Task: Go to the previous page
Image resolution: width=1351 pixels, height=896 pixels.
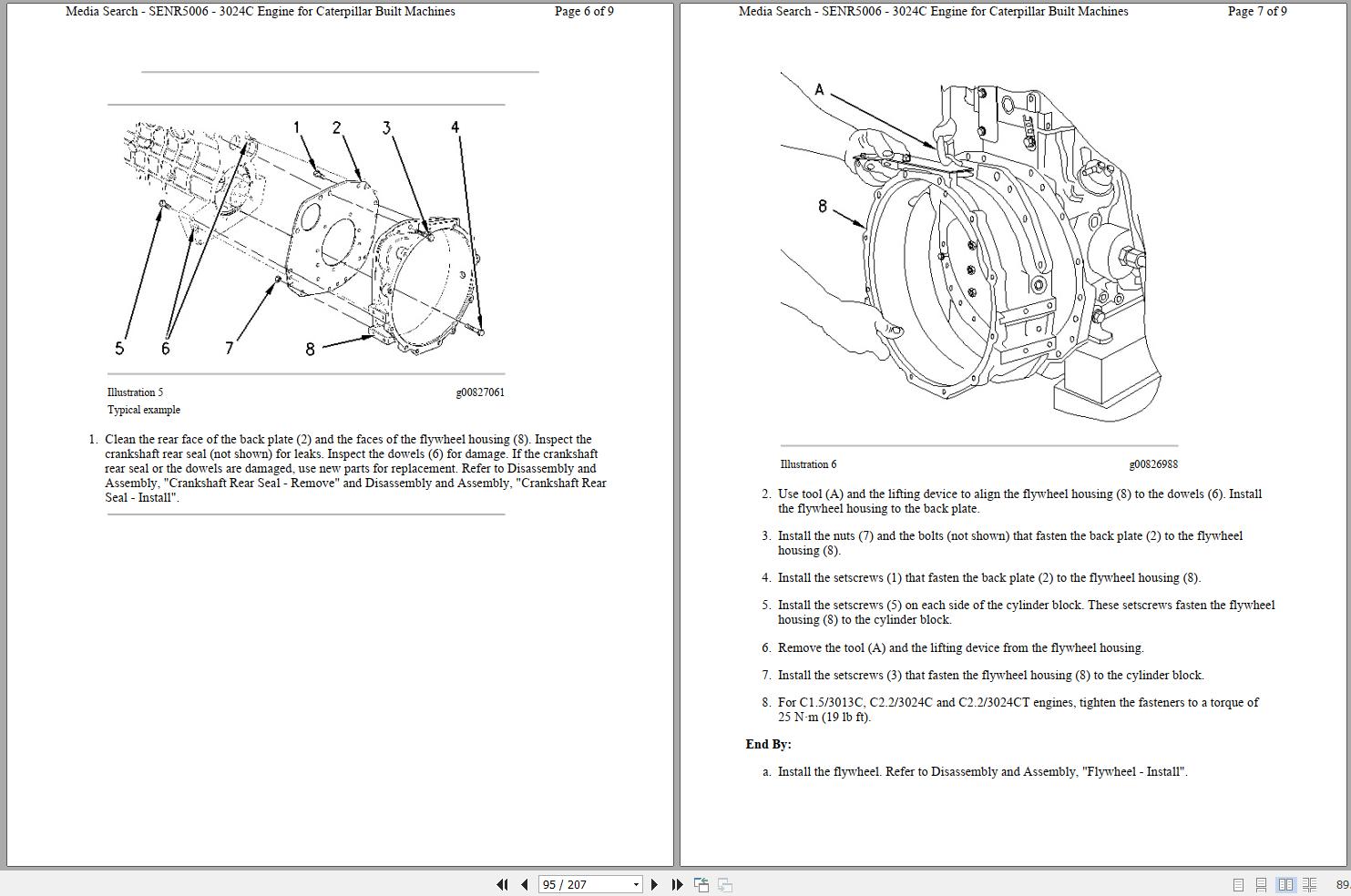Action: coord(524,884)
